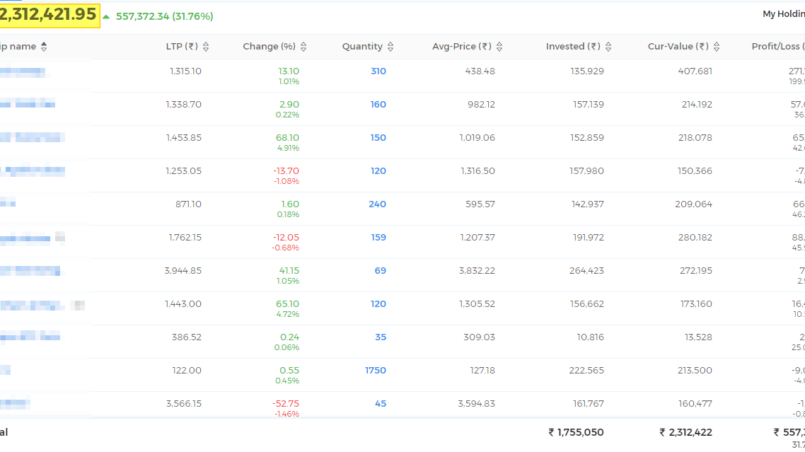
Task: Click average price 3,832.22
Action: (477, 271)
